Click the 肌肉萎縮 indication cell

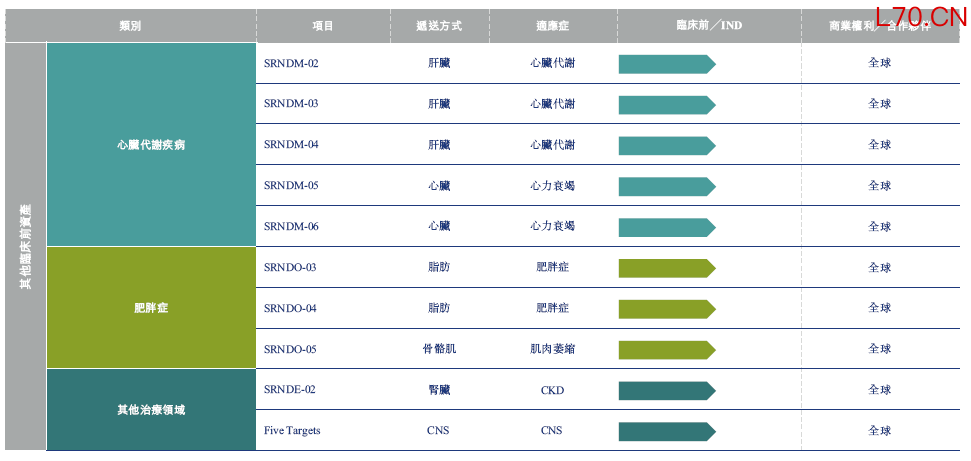coord(552,349)
